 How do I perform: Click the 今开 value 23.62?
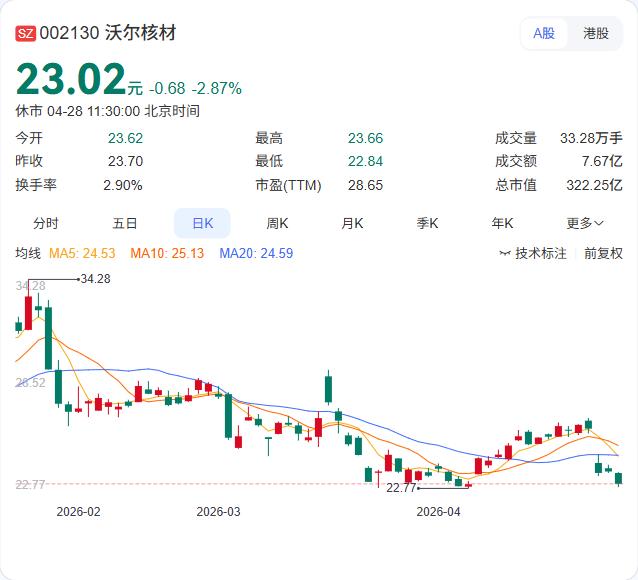[125, 138]
